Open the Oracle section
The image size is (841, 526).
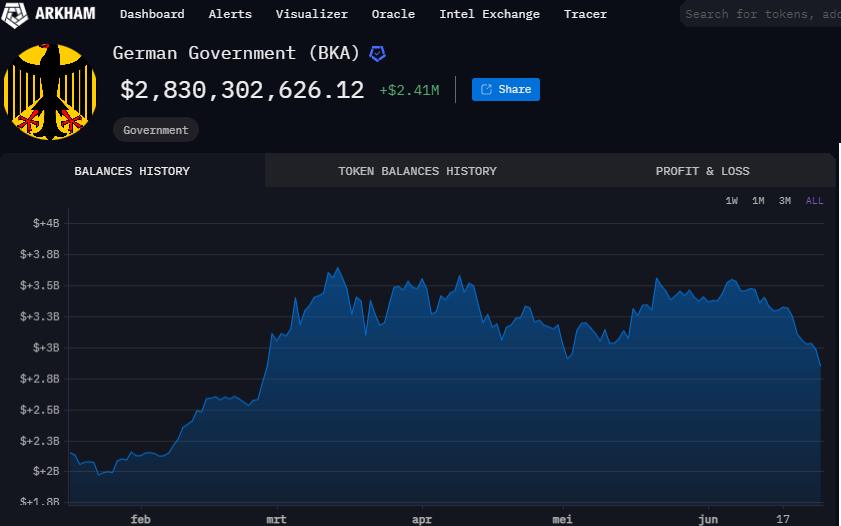(393, 14)
